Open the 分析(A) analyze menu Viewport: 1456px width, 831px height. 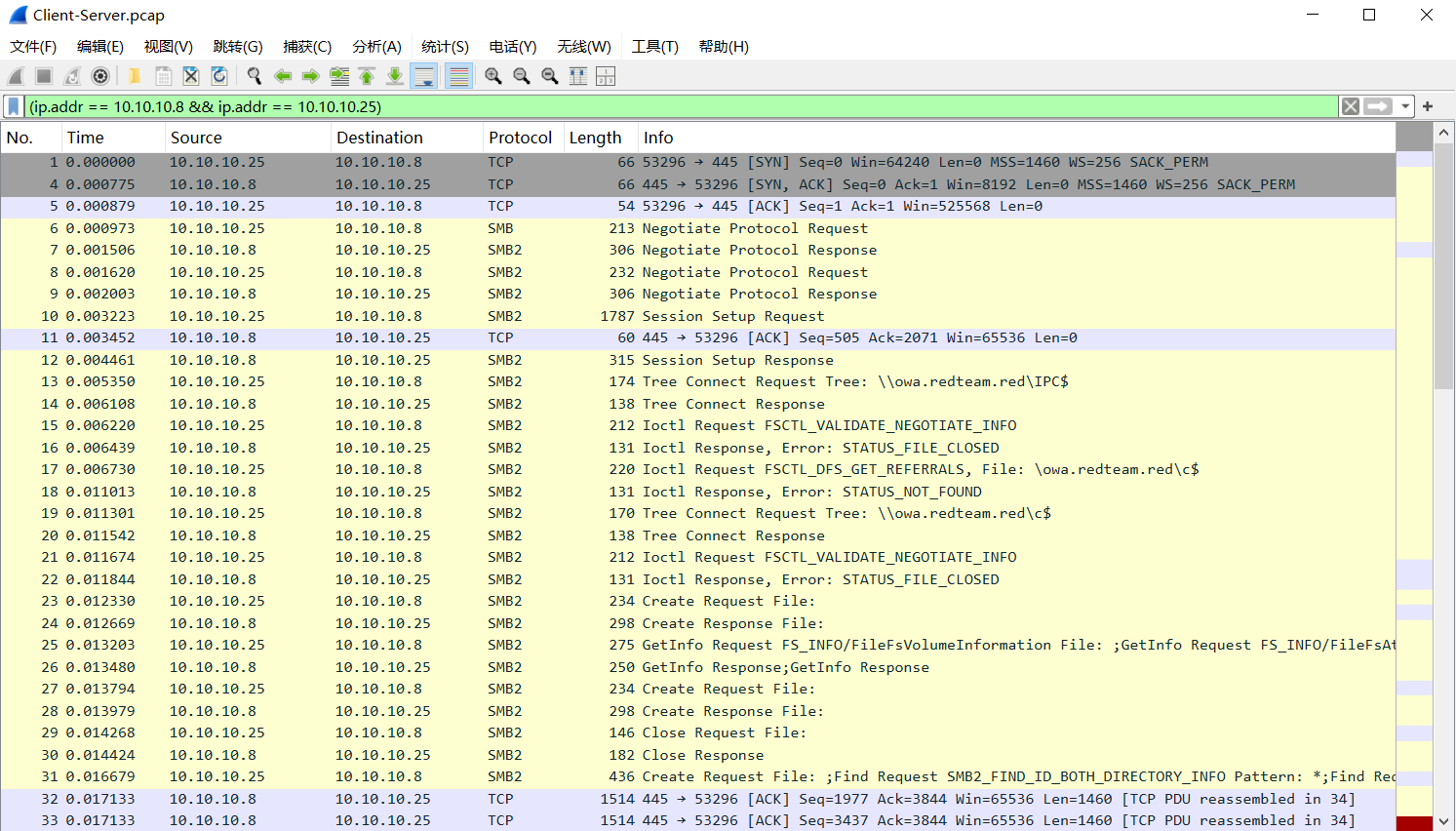[x=376, y=47]
